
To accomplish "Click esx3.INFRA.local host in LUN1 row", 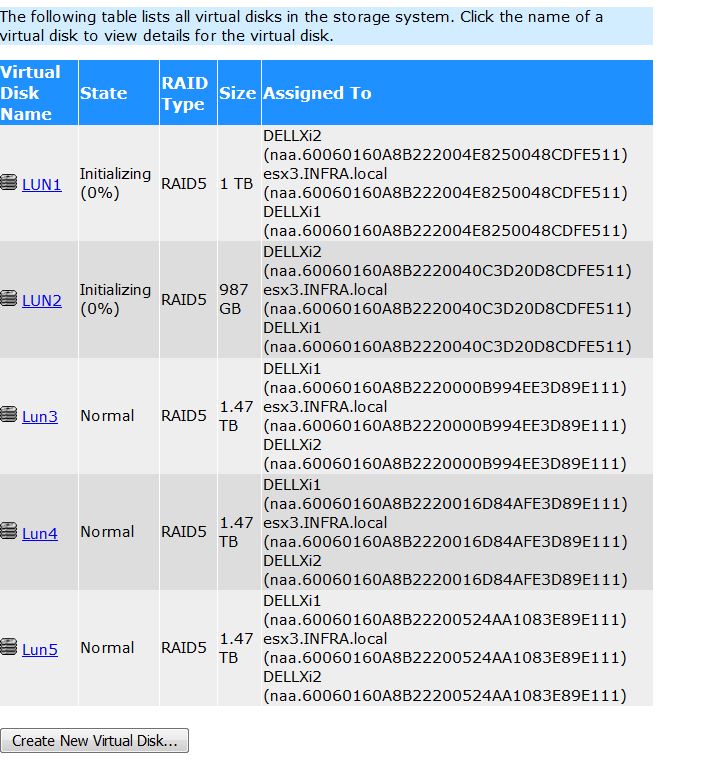I will point(325,174).
